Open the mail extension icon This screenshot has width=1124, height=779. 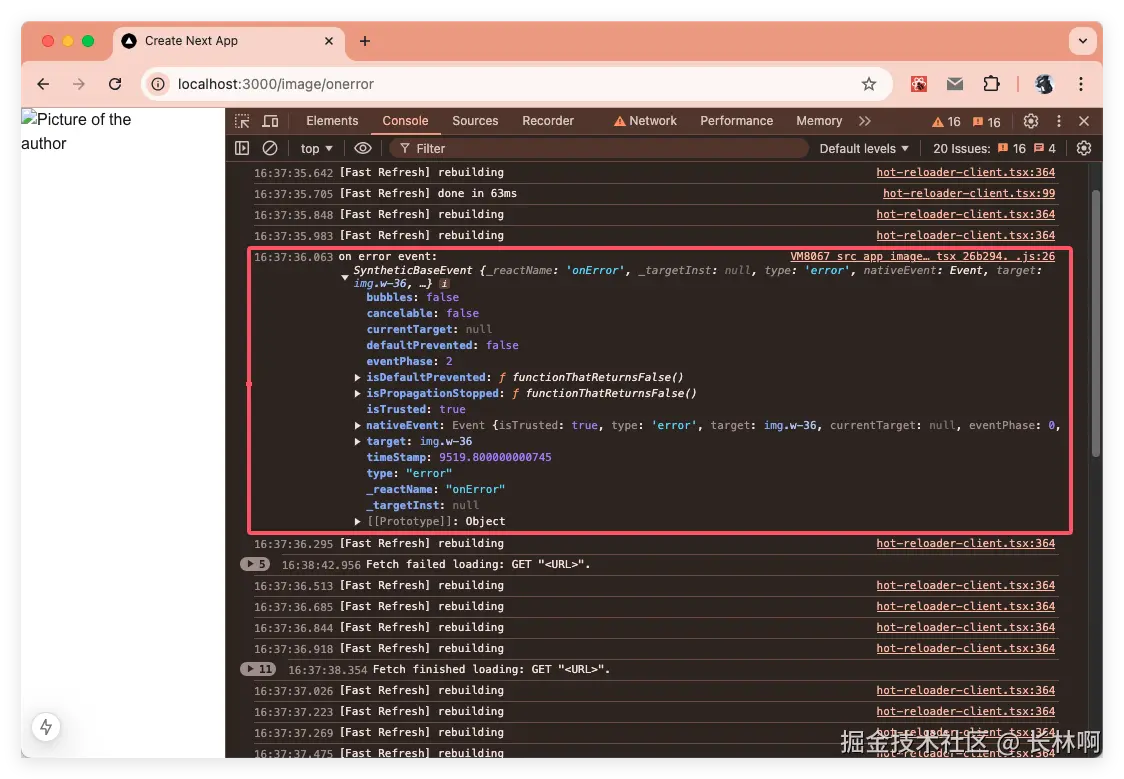coord(955,84)
